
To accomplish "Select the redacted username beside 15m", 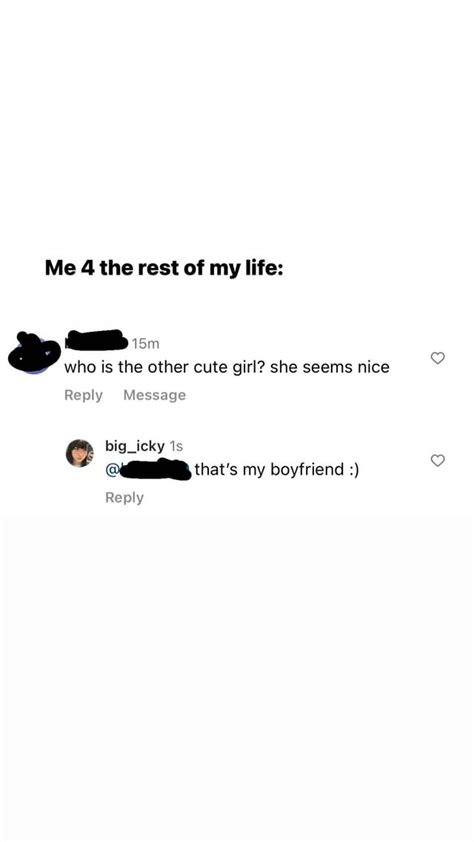I will (97, 340).
